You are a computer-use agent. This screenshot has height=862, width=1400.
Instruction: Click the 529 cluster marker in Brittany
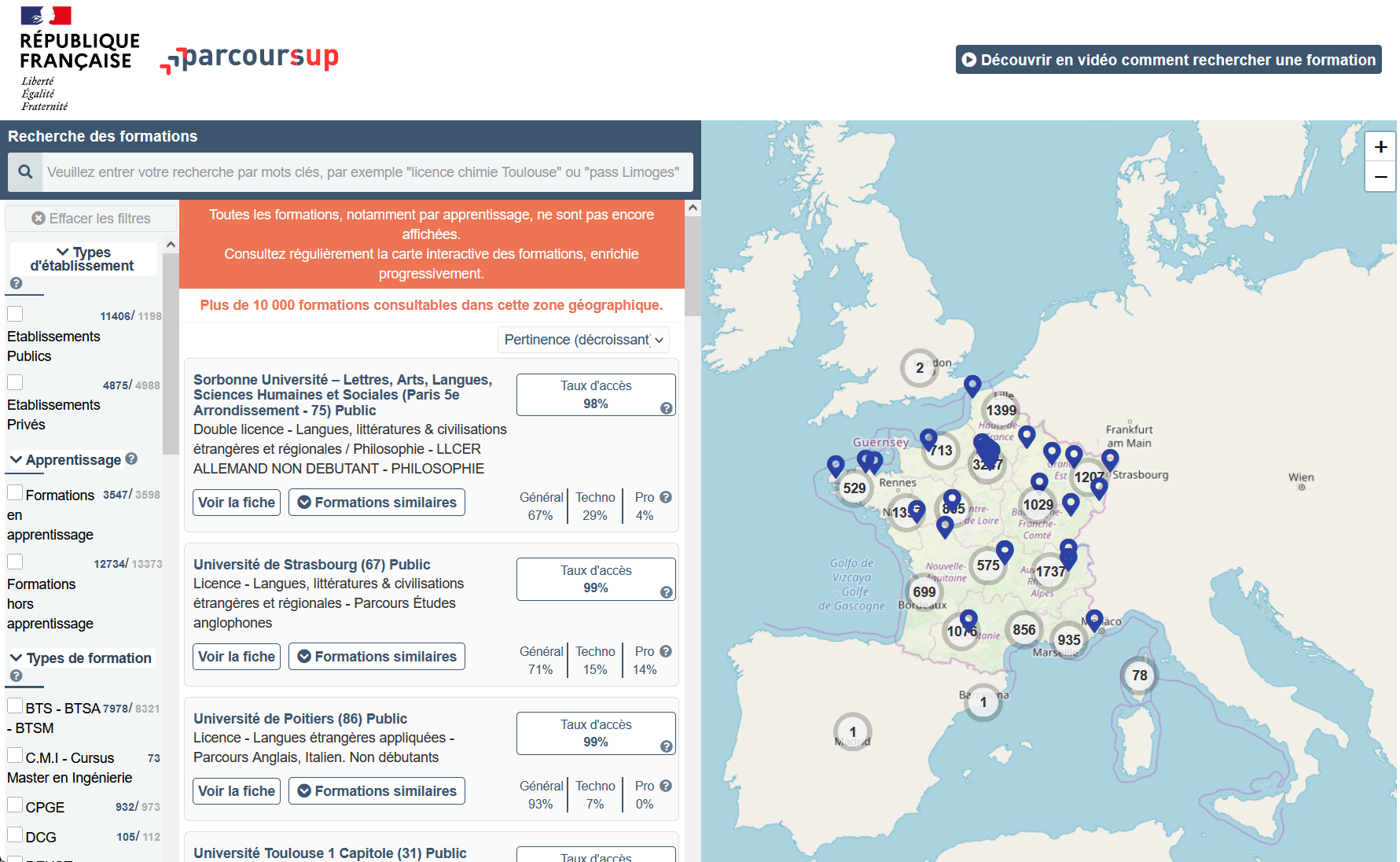pos(854,488)
